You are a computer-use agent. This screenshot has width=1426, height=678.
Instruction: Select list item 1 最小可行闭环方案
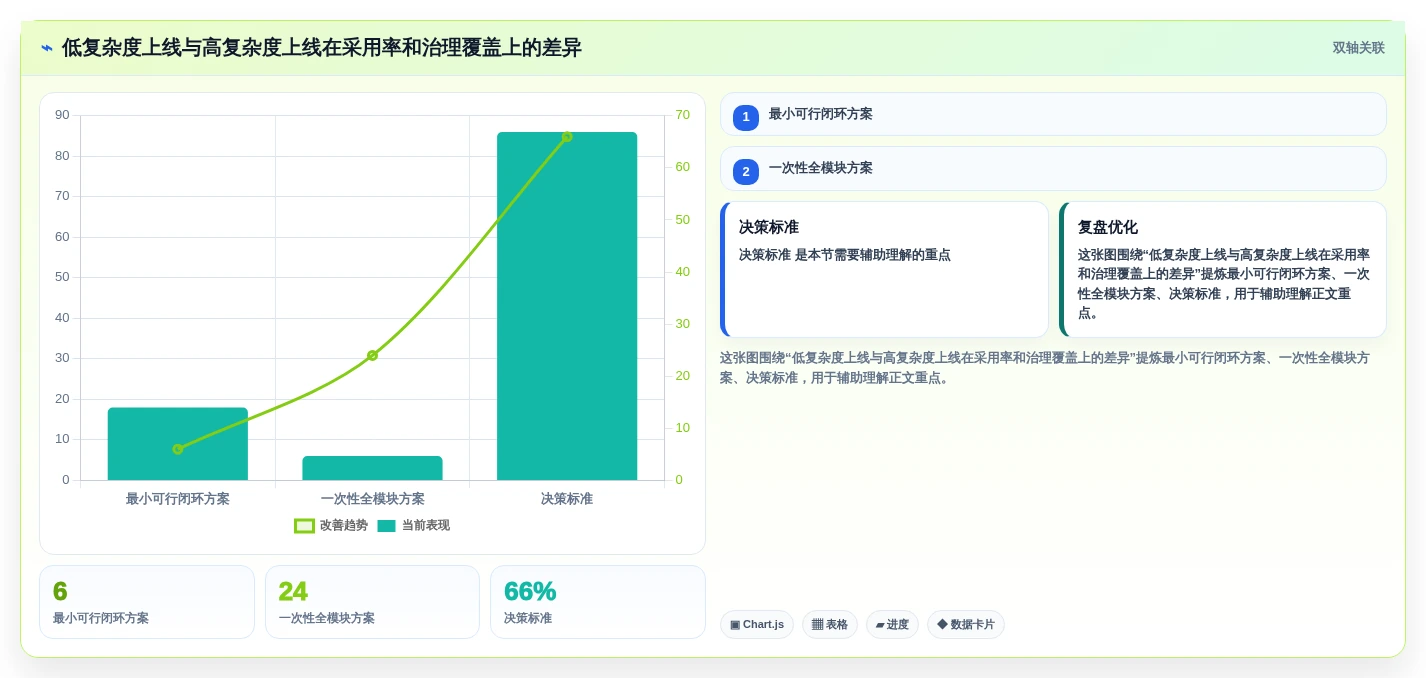coord(1053,114)
